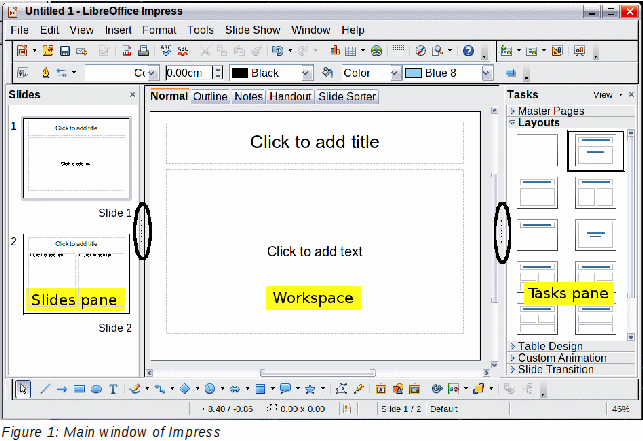The width and height of the screenshot is (643, 441).
Task: Expand the Master Pages section
Action: click(x=571, y=111)
